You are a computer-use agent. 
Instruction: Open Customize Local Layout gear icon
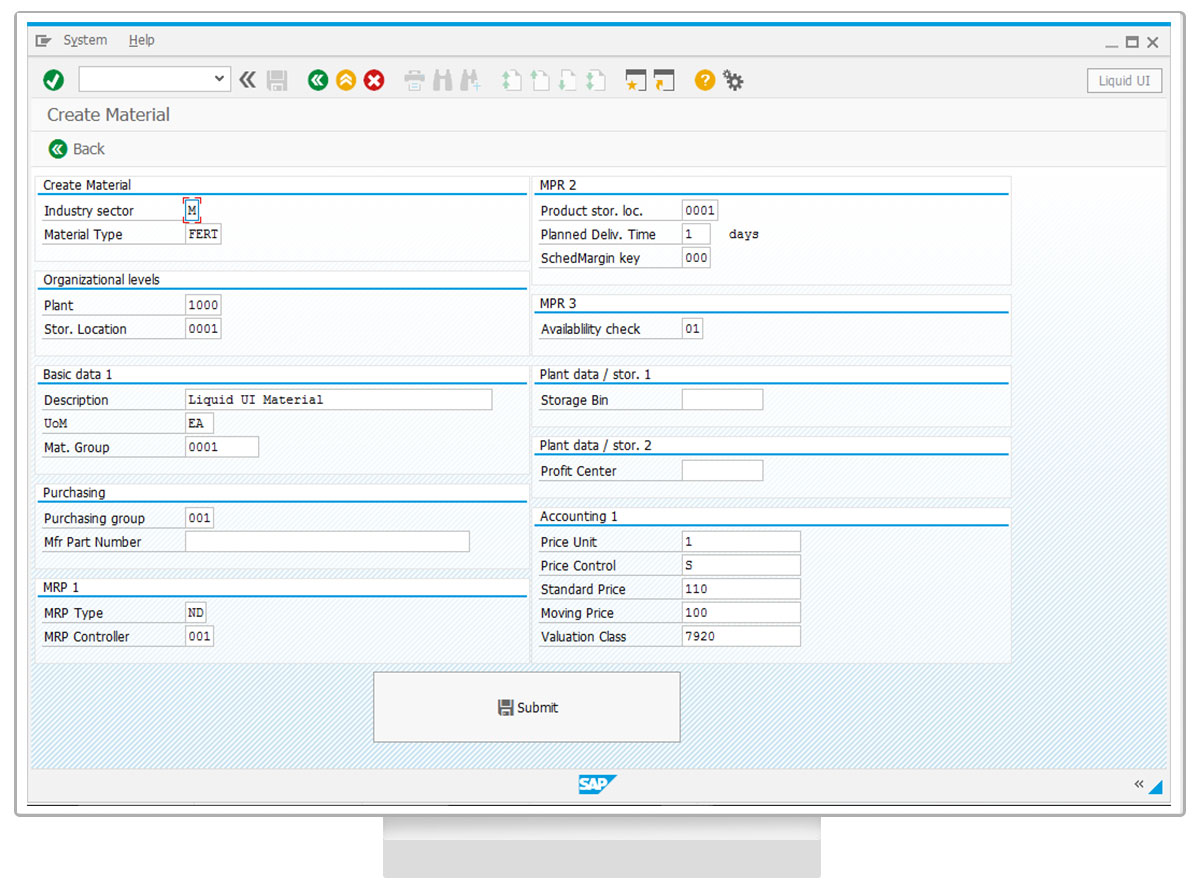point(734,80)
